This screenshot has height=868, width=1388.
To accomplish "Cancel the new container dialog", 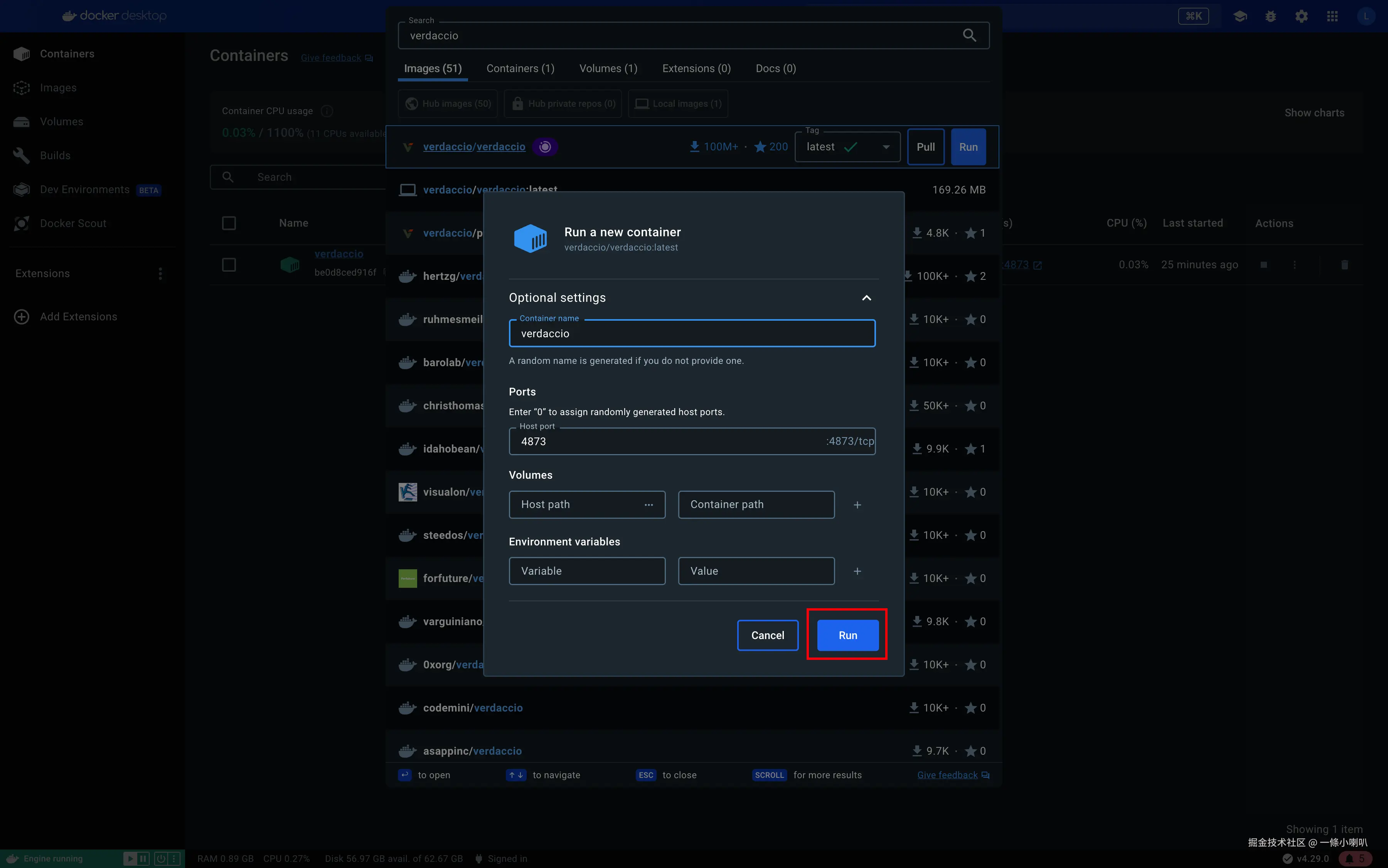I will click(x=767, y=635).
